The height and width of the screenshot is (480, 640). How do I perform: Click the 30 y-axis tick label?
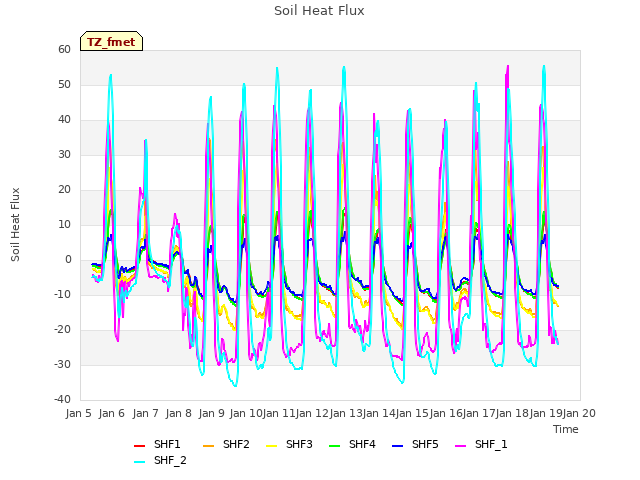tap(64, 155)
